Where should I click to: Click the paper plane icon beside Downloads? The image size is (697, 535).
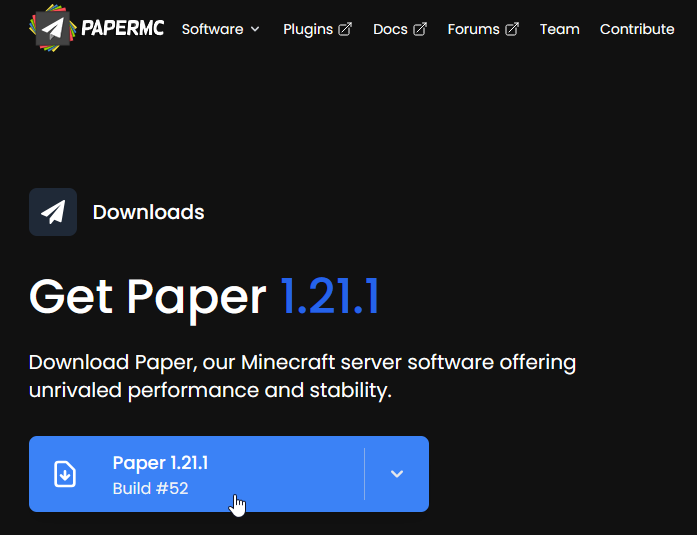(53, 212)
